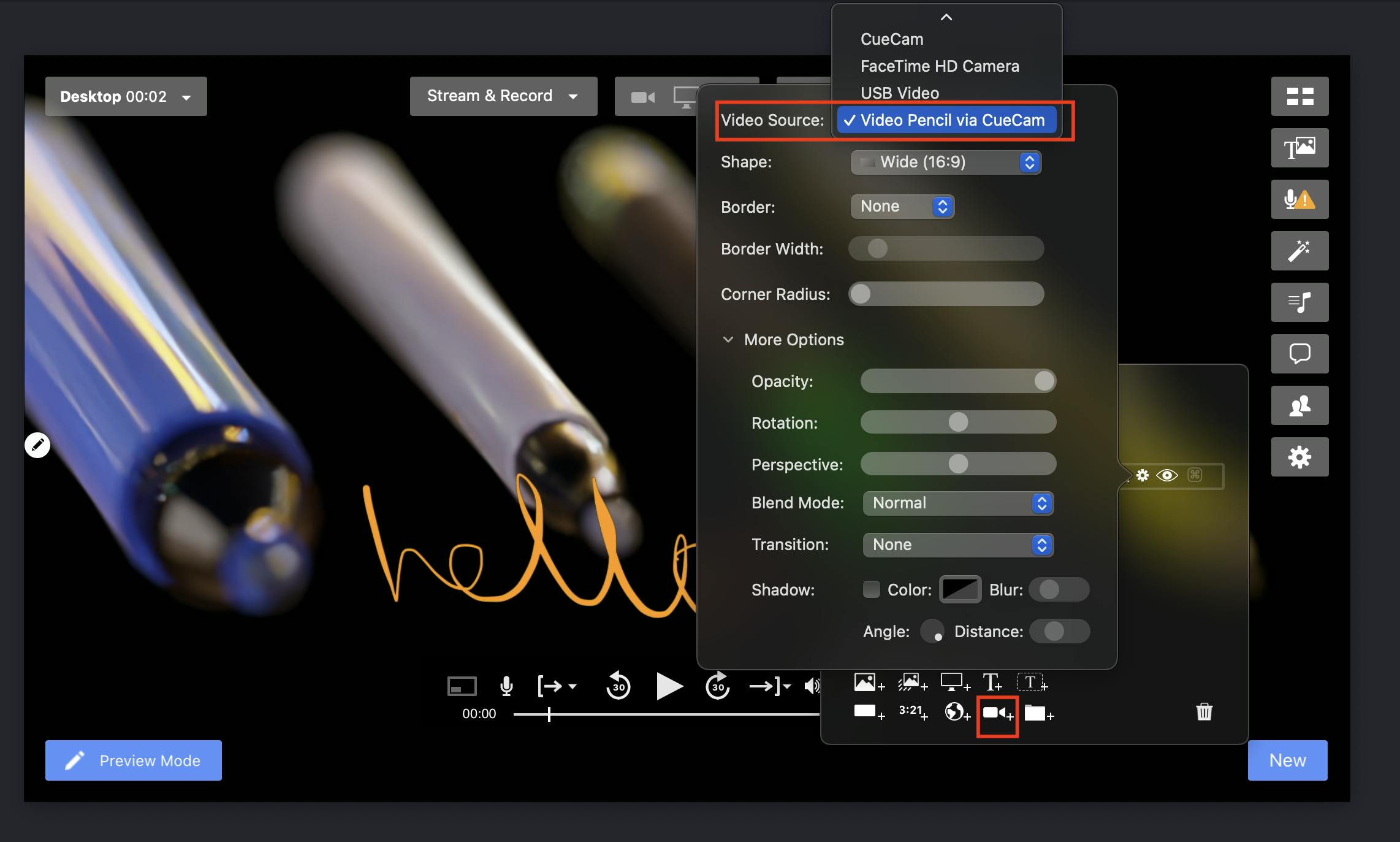Open the grid layout view
Screen dimensions: 1400x842
[x=1299, y=96]
